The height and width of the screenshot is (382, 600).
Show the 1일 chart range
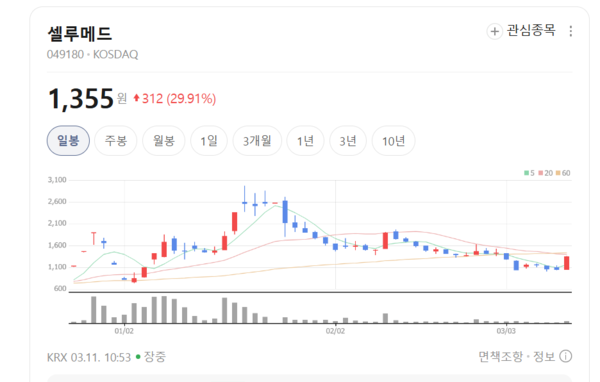(x=209, y=140)
